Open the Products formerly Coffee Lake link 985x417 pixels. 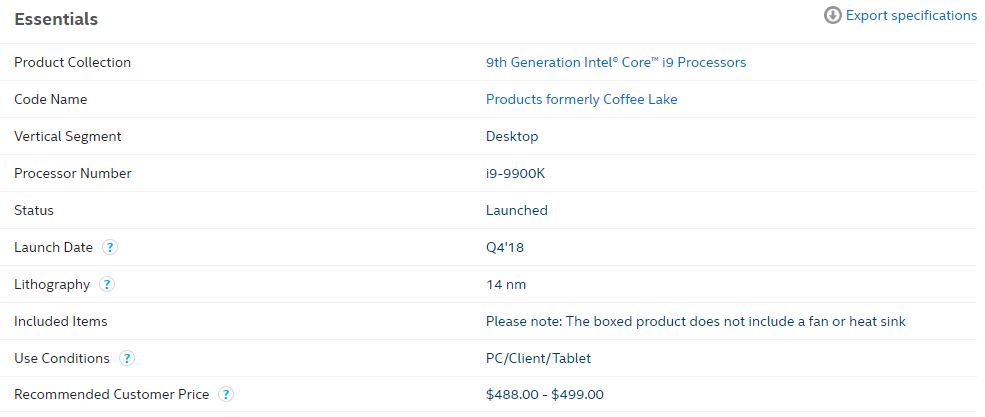tap(581, 99)
